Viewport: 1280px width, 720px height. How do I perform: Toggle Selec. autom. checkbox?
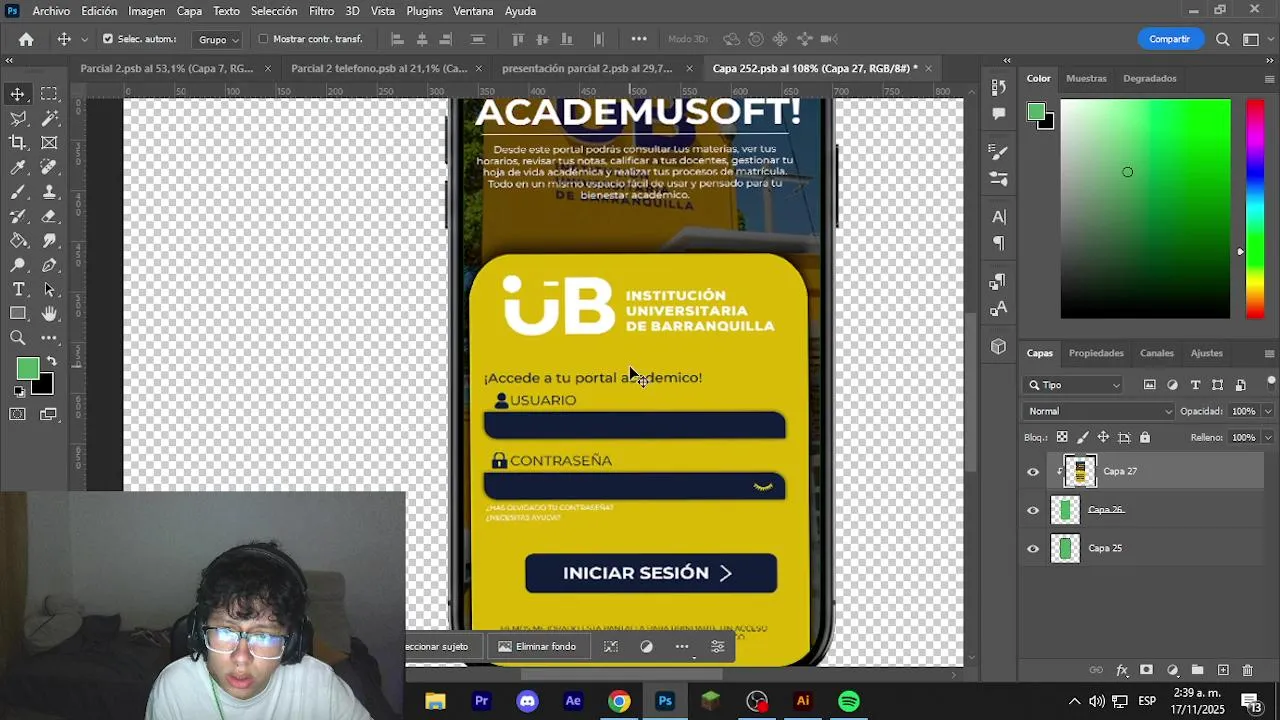tap(108, 39)
